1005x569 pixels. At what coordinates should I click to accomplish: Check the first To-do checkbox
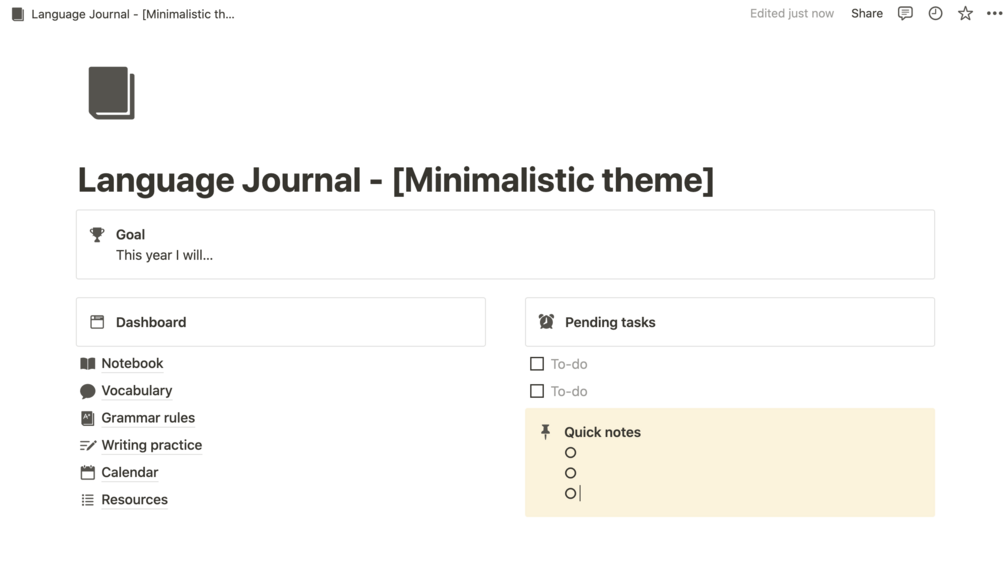coord(537,364)
